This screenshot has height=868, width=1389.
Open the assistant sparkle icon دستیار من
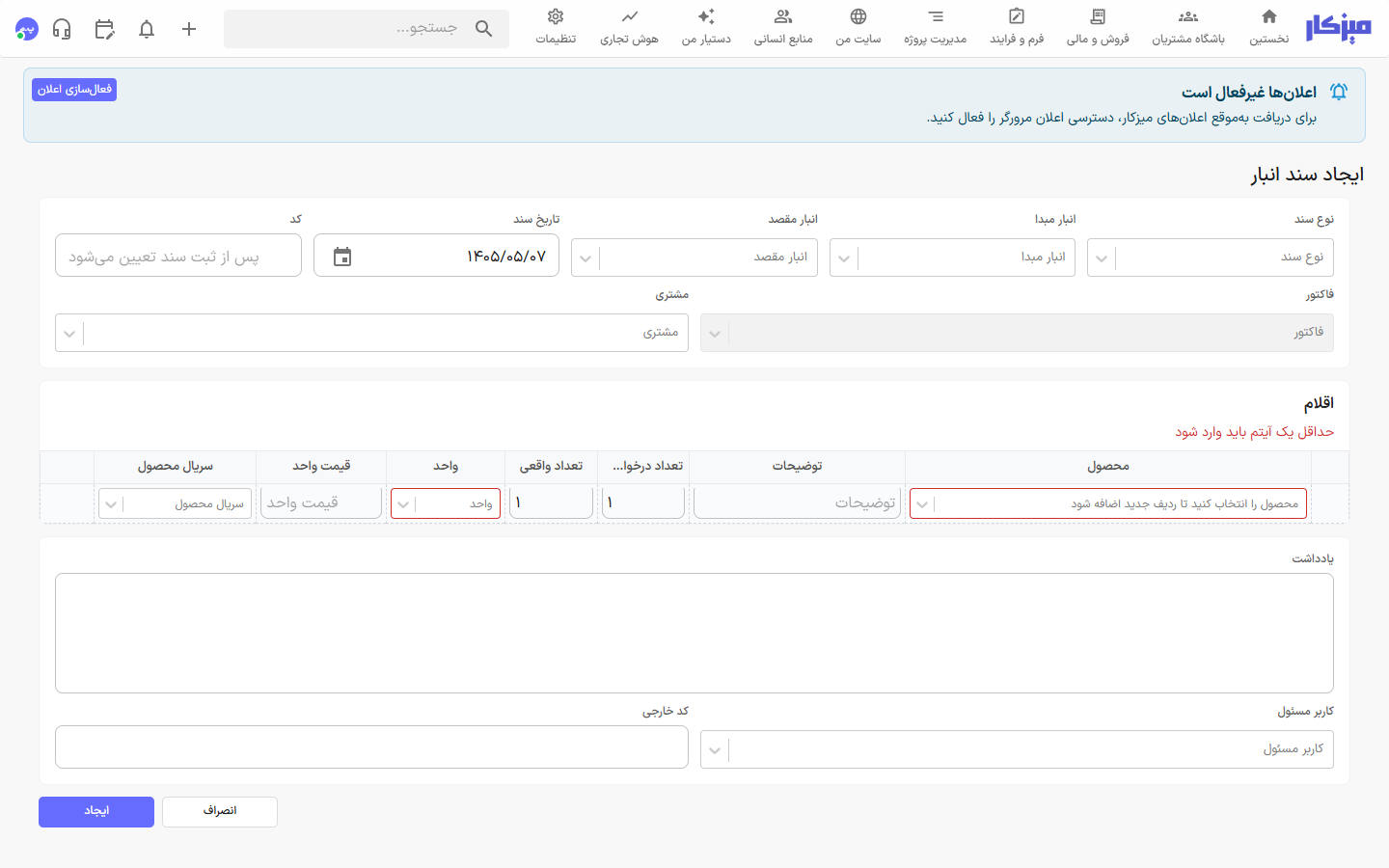point(706,16)
